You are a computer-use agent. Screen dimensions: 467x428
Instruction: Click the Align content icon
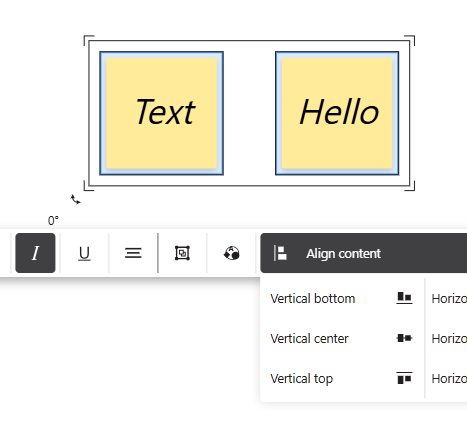pyautogui.click(x=280, y=253)
